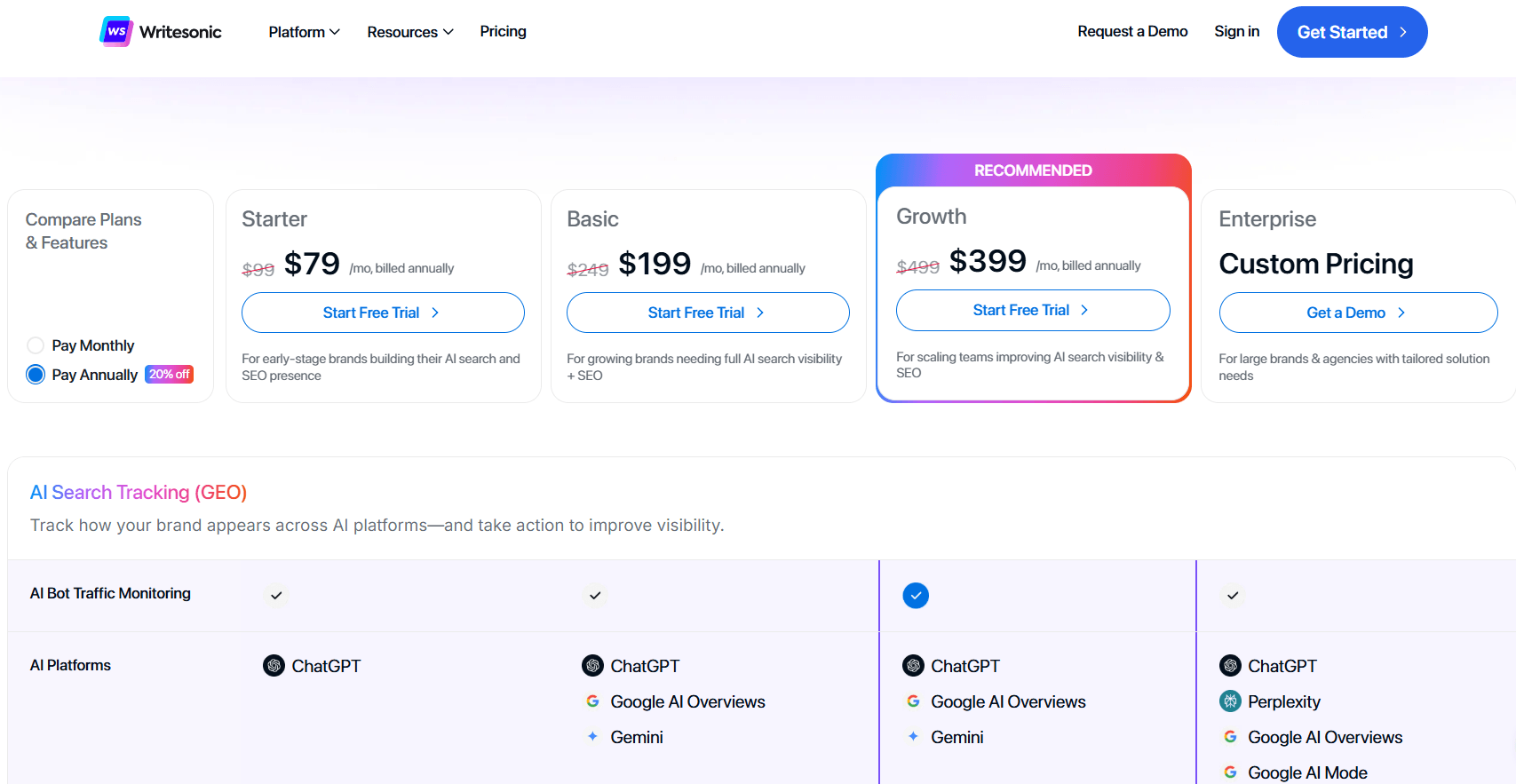The height and width of the screenshot is (784, 1516).
Task: Click the Starter checkmark for AI Bot Traffic Monitoring
Action: [x=276, y=596]
